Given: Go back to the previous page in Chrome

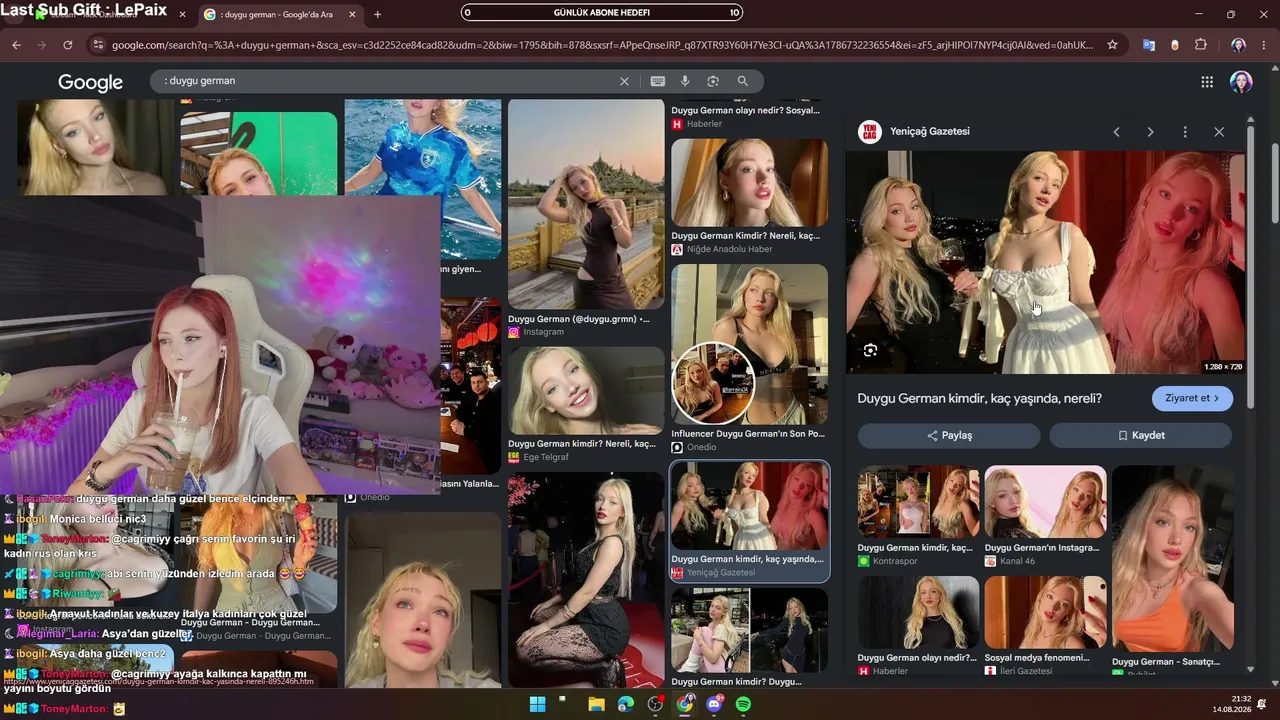Looking at the screenshot, I should (x=16, y=45).
